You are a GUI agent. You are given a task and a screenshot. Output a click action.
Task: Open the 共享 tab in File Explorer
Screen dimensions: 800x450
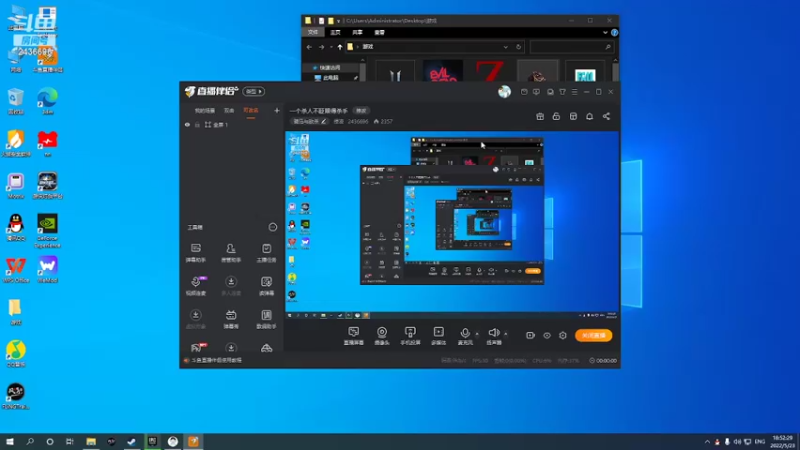pos(357,32)
